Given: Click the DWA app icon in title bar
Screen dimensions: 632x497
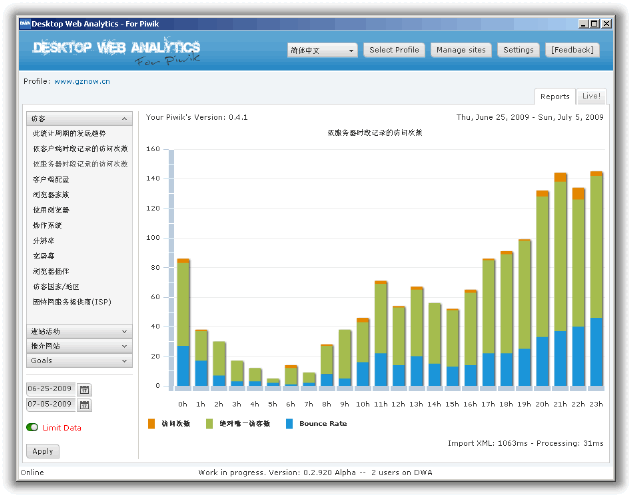Looking at the screenshot, I should point(25,24).
